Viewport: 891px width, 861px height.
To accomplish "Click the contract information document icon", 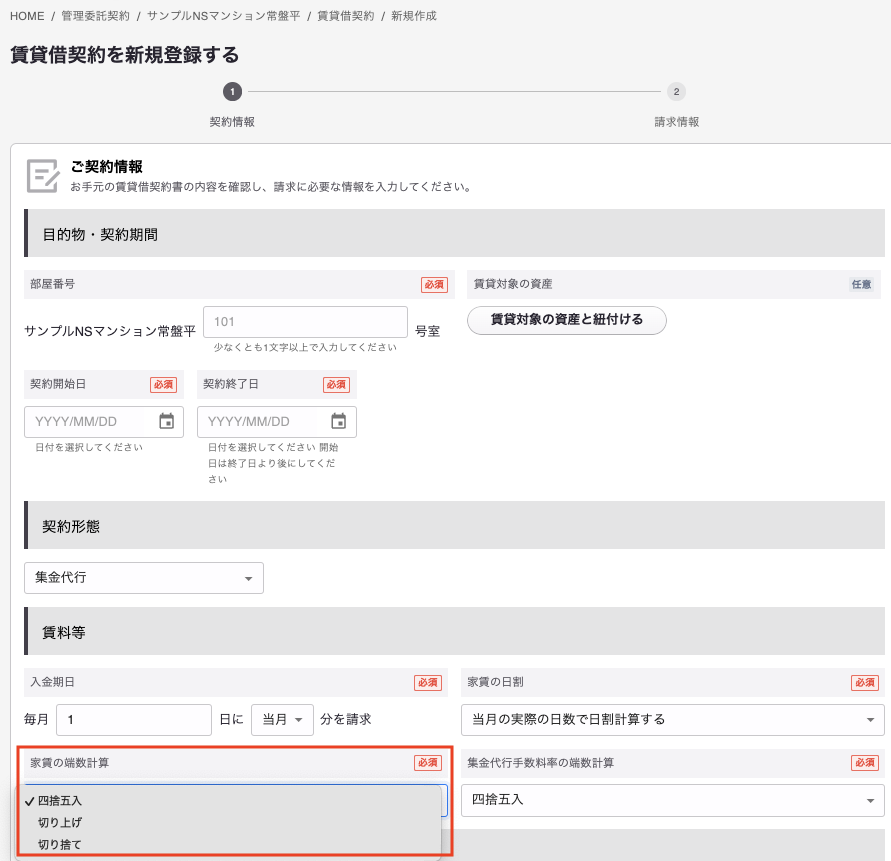I will (42, 176).
